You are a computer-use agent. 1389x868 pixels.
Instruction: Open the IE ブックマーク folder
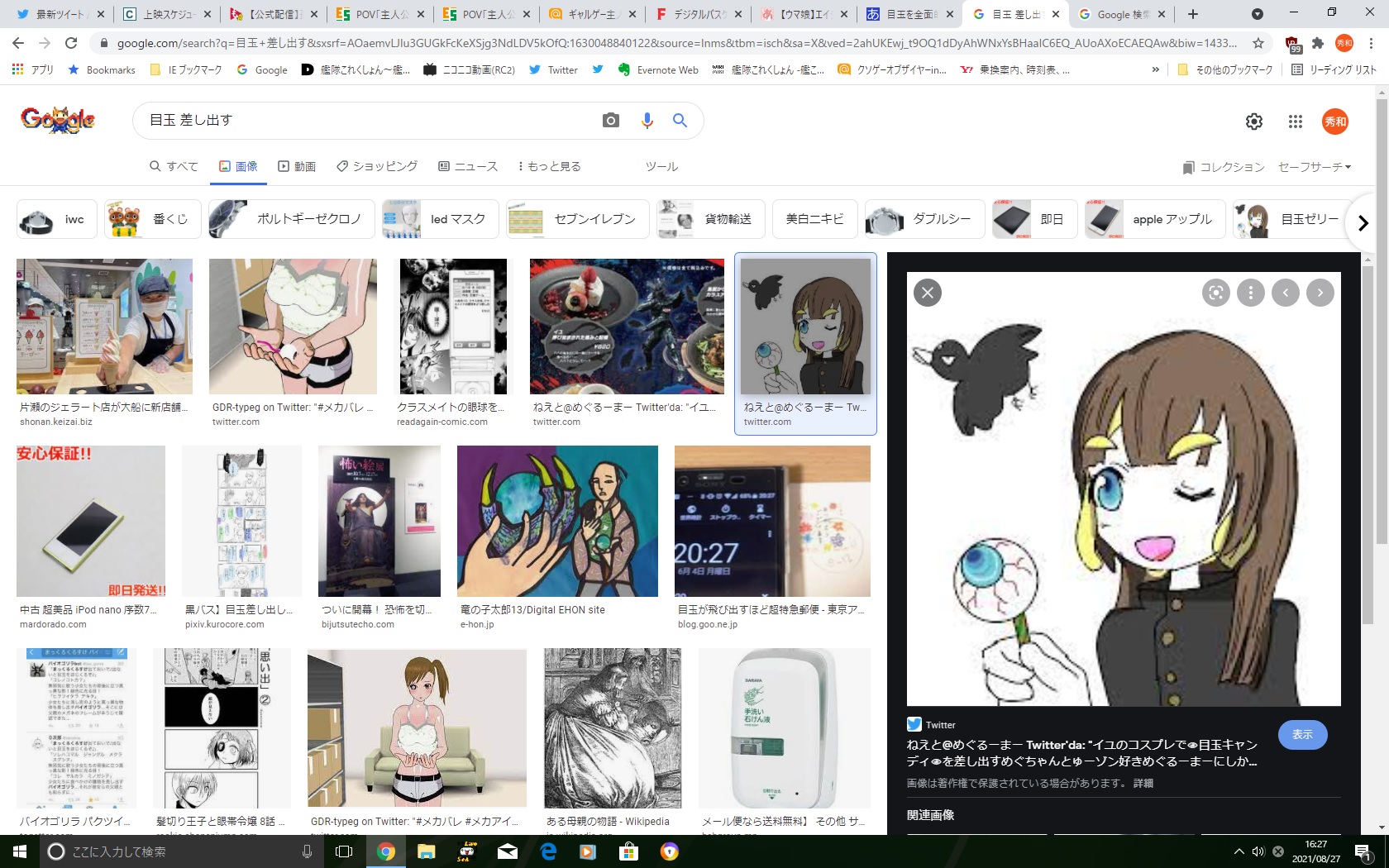click(x=186, y=70)
